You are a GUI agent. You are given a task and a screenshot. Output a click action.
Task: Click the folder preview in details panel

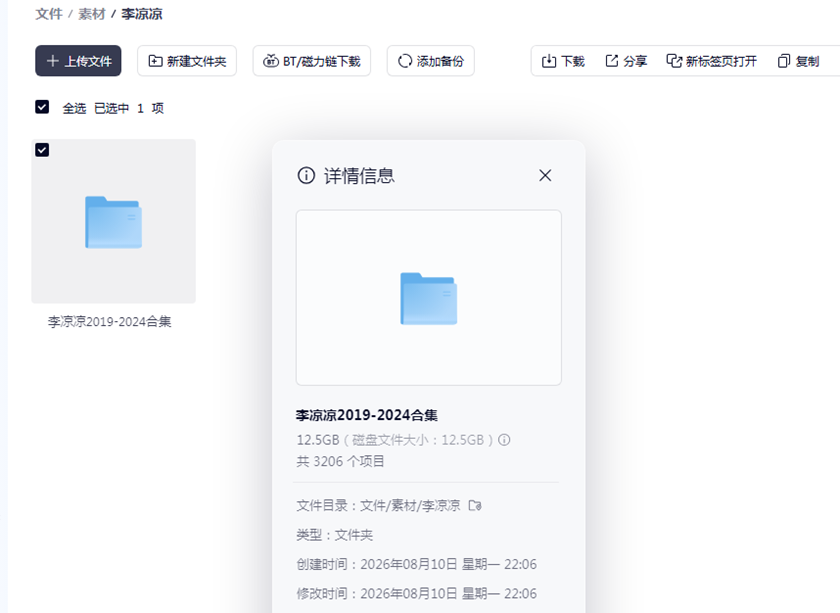tap(429, 297)
